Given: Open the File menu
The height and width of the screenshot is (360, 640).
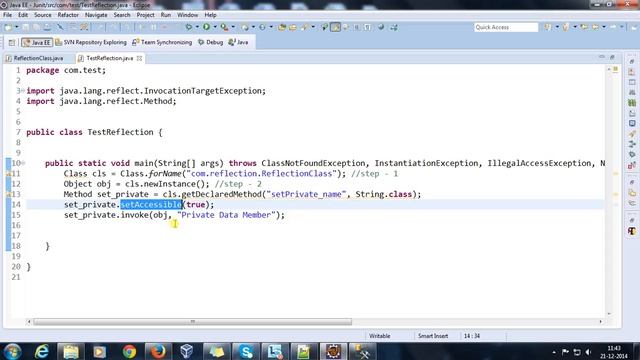Looking at the screenshot, I should [7, 15].
